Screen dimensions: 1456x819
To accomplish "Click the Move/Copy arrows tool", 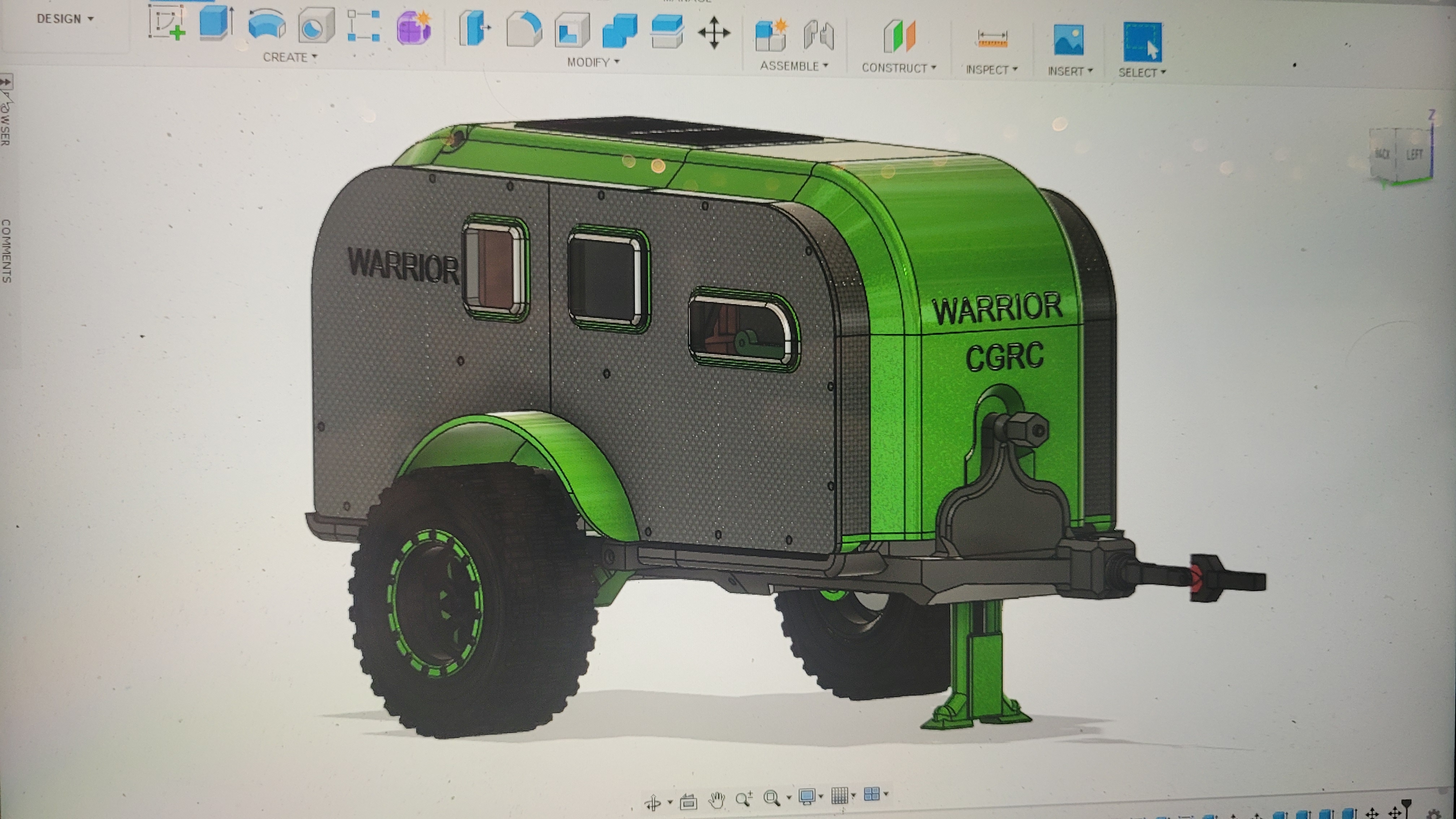I will (714, 32).
